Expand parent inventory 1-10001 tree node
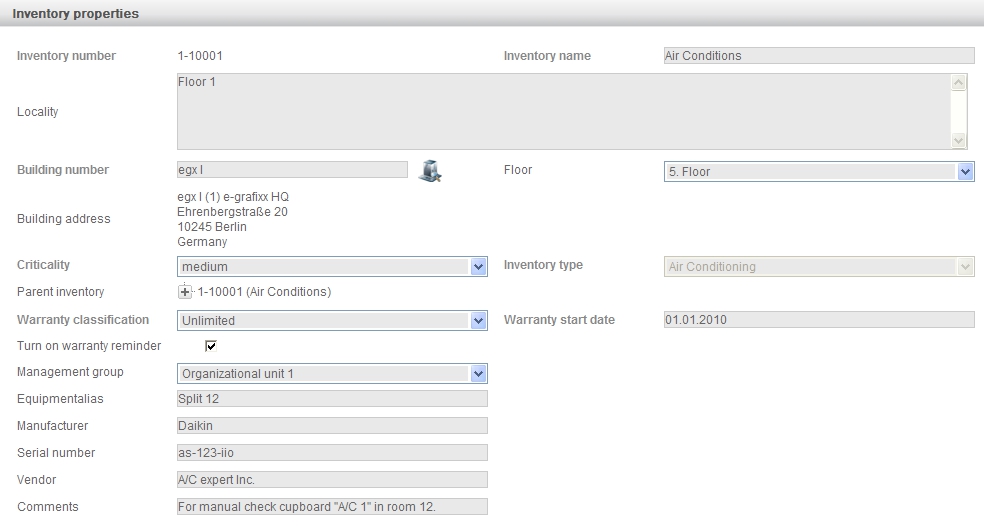Image resolution: width=984 pixels, height=532 pixels. [x=184, y=292]
